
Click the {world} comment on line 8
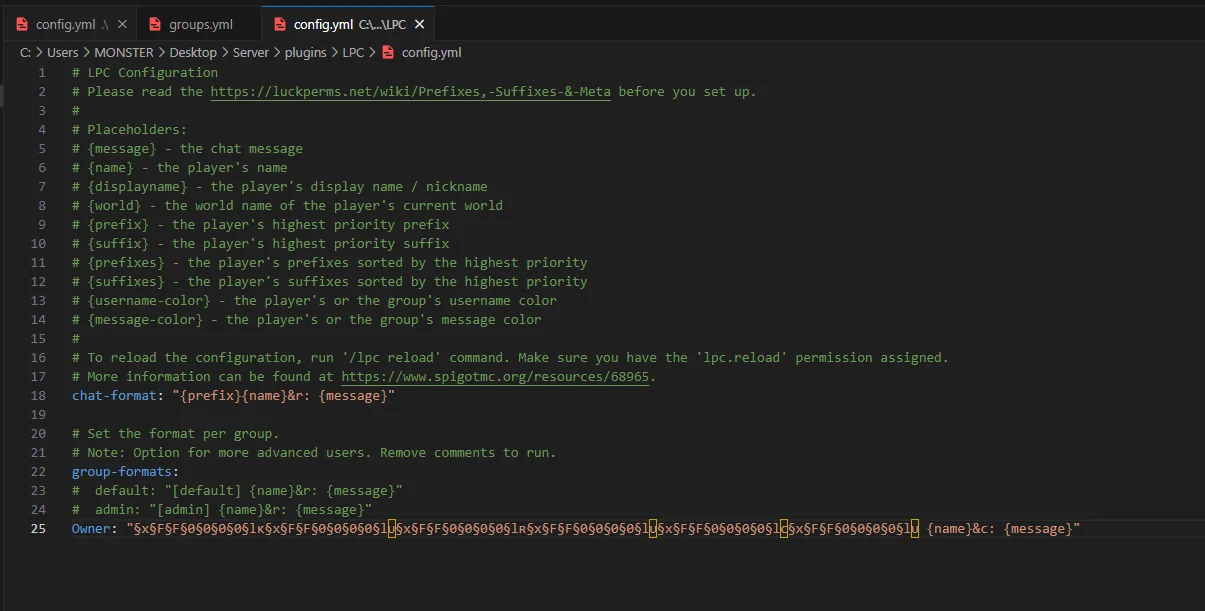287,205
